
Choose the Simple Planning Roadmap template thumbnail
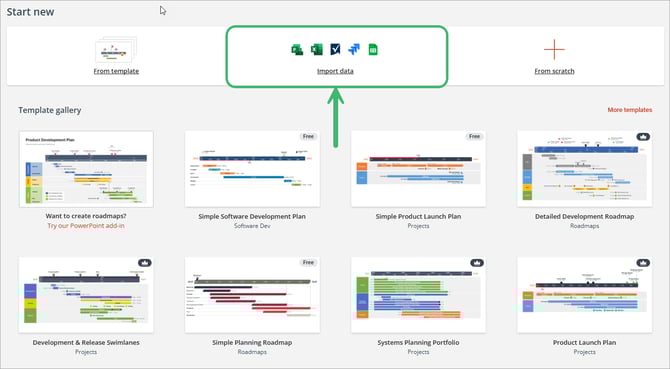click(x=252, y=295)
